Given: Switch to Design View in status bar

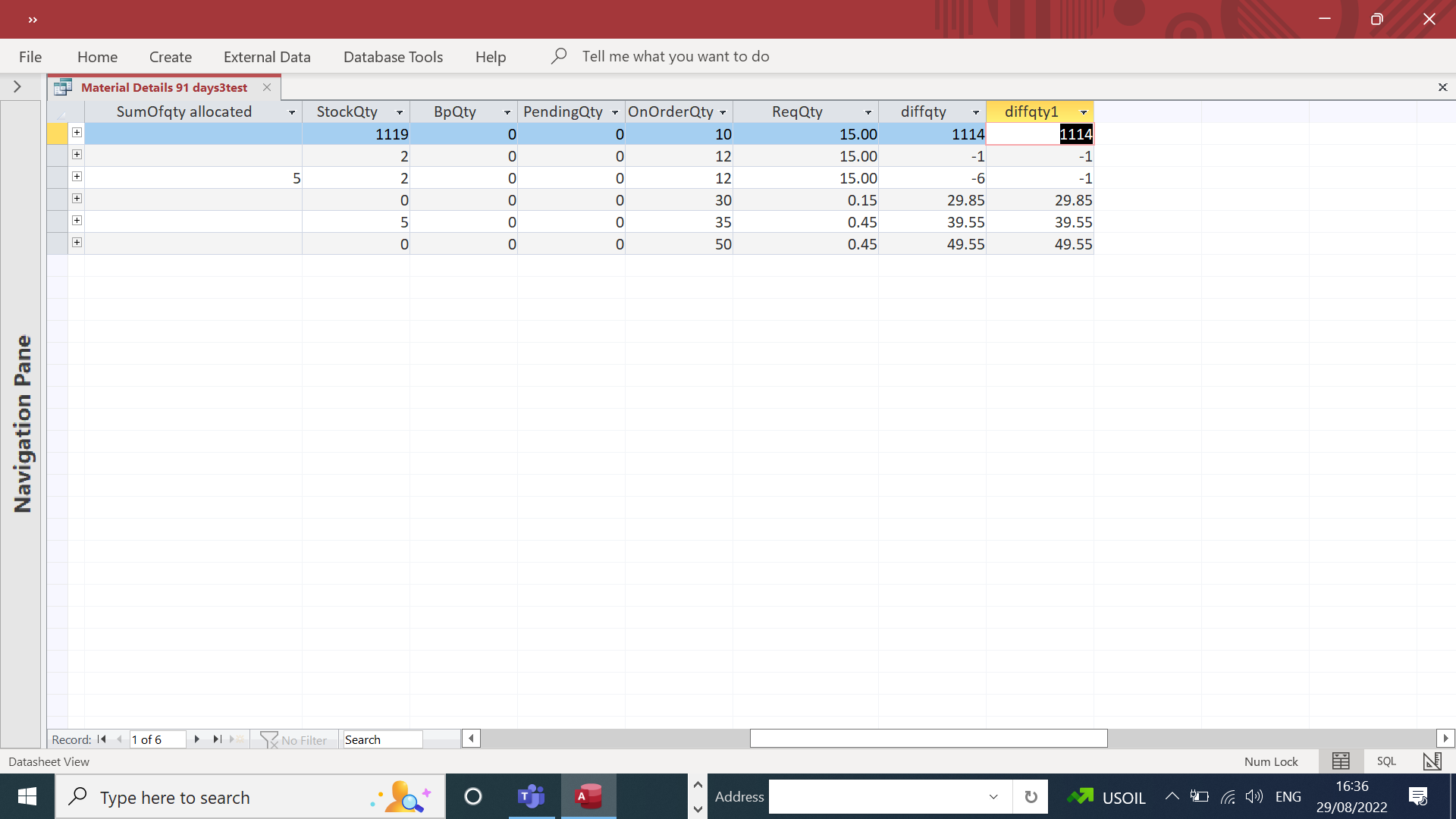Looking at the screenshot, I should 1432,761.
